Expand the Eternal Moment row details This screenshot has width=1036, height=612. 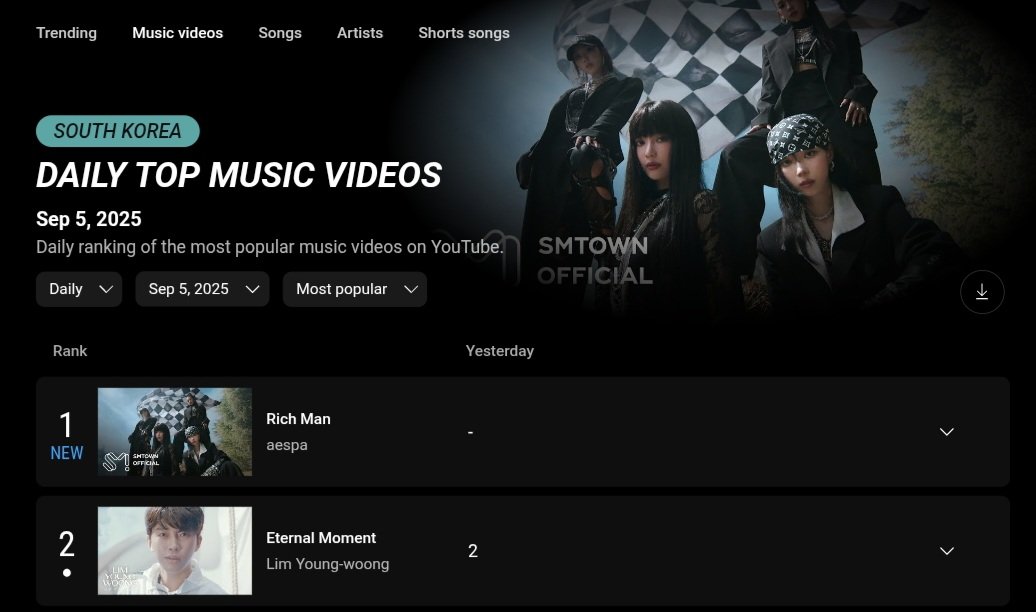pyautogui.click(x=946, y=551)
